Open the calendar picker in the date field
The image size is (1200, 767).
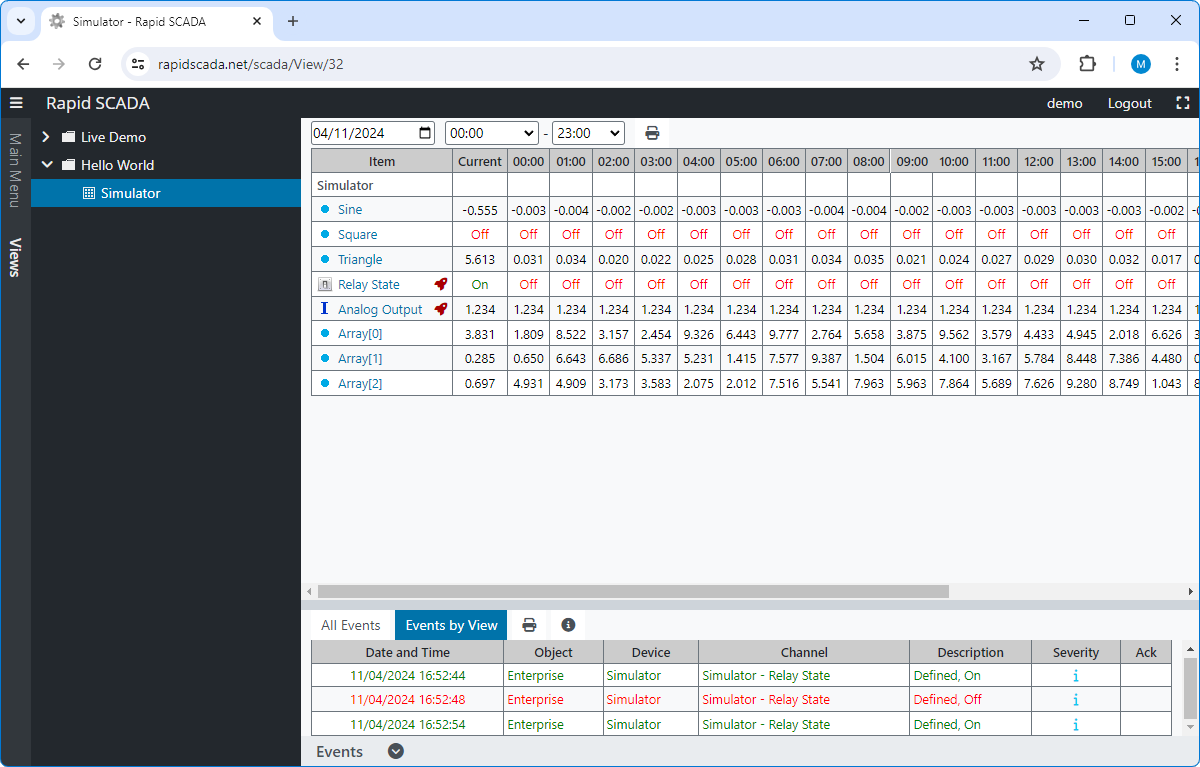pos(426,133)
